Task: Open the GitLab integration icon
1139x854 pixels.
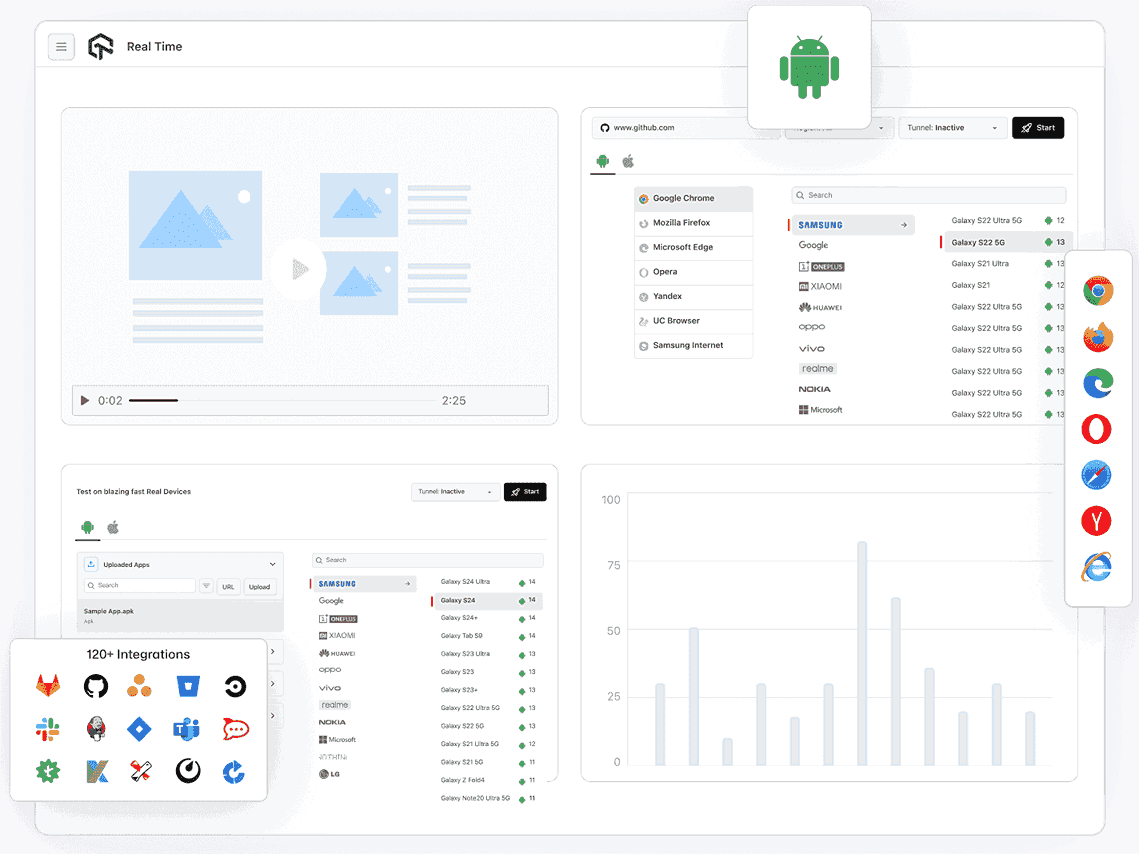Action: pos(48,686)
